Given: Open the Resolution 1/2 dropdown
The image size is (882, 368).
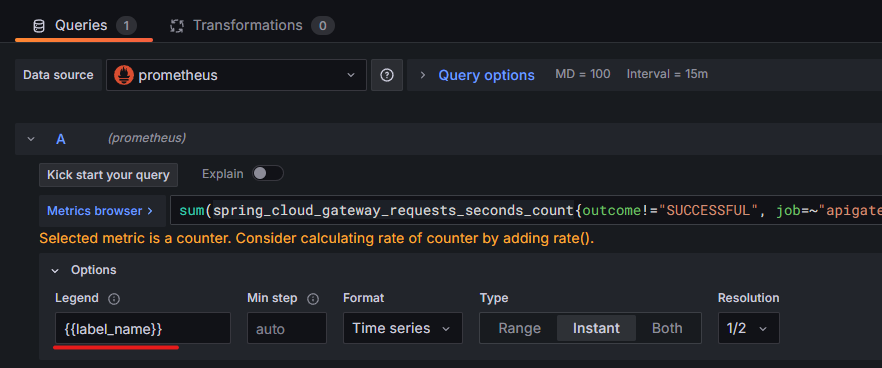Looking at the screenshot, I should click(x=749, y=328).
